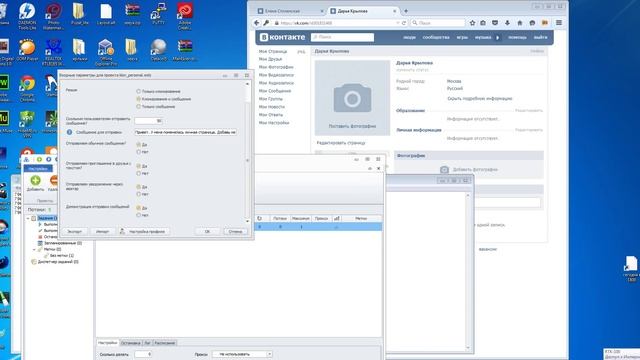The image size is (640, 360).
Task: Click the Метки column header
Action: (361, 218)
